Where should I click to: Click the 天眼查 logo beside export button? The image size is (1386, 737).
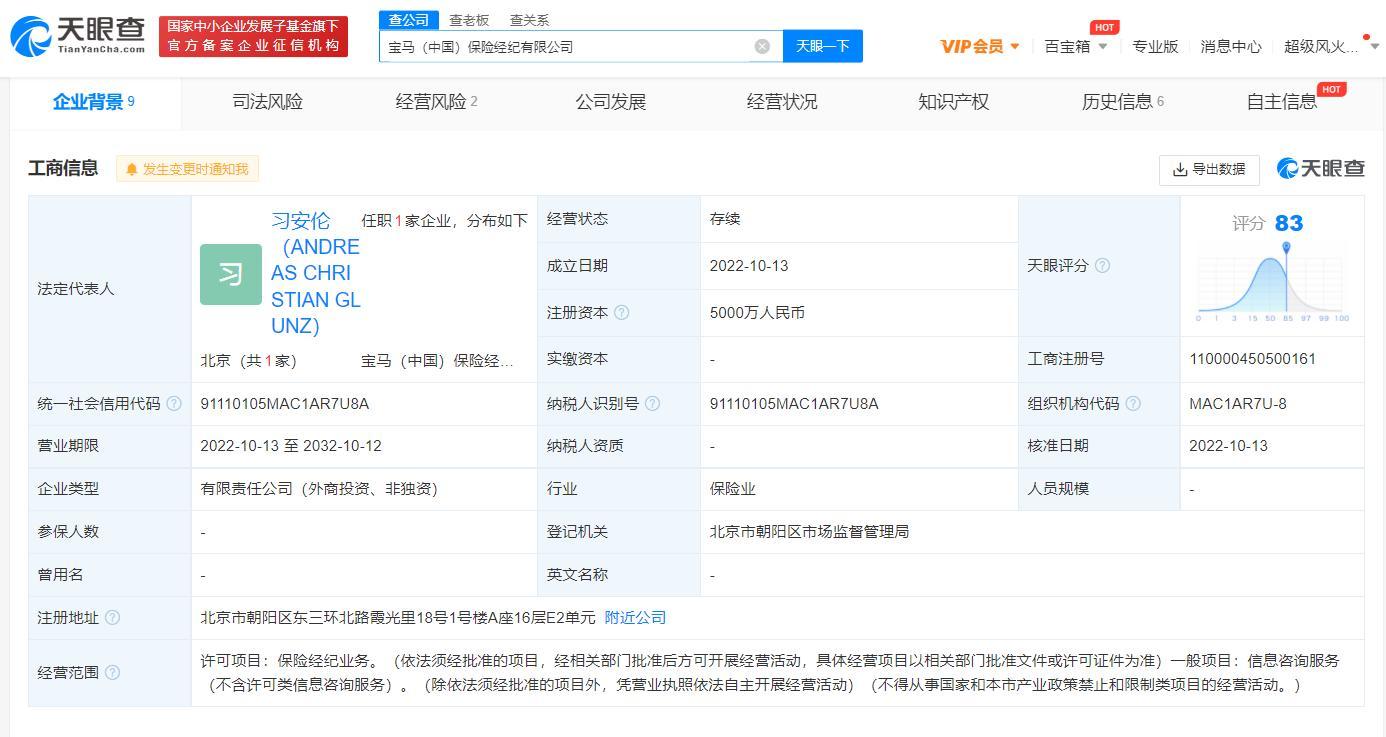pos(1320,169)
